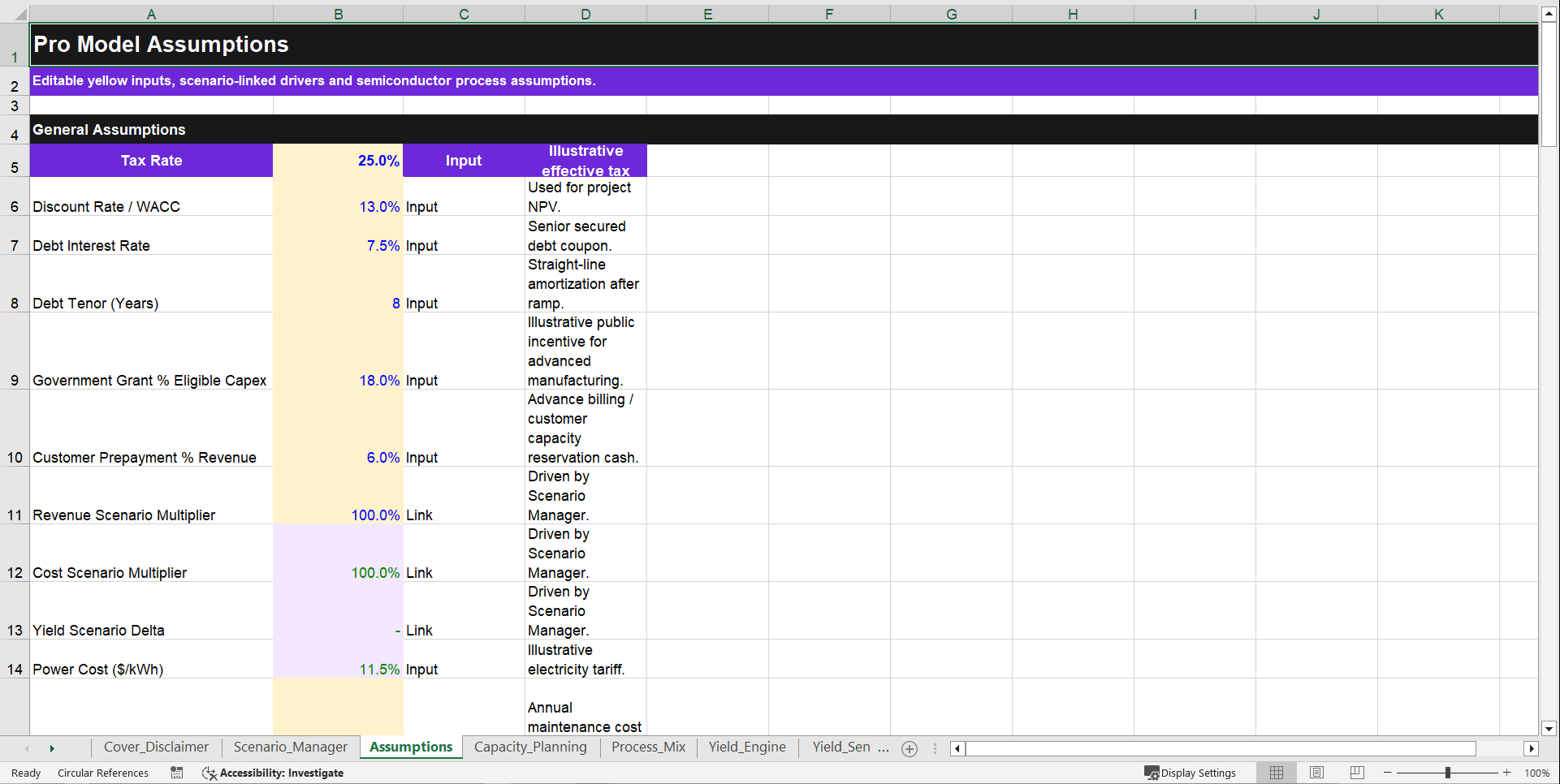
Task: Open the Capacity_Planning sheet tab
Action: 530,747
